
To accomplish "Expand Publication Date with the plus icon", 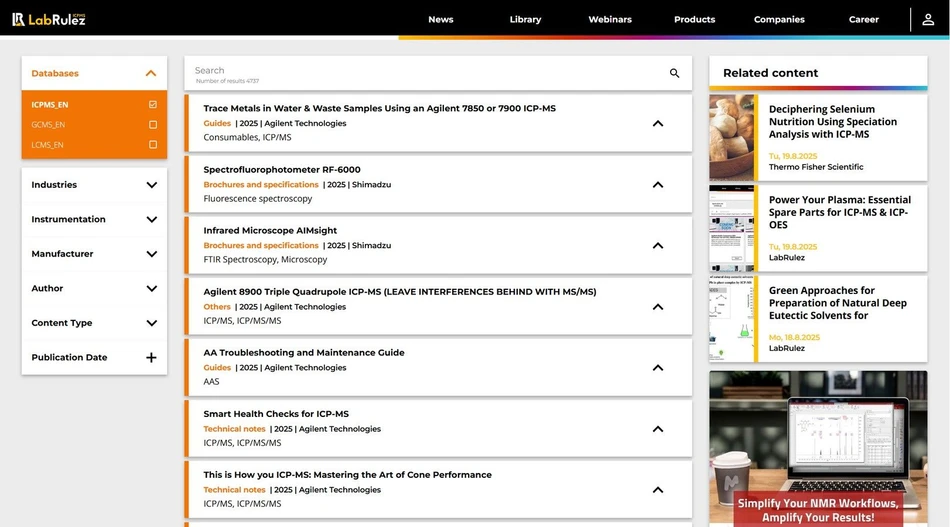I will click(151, 357).
